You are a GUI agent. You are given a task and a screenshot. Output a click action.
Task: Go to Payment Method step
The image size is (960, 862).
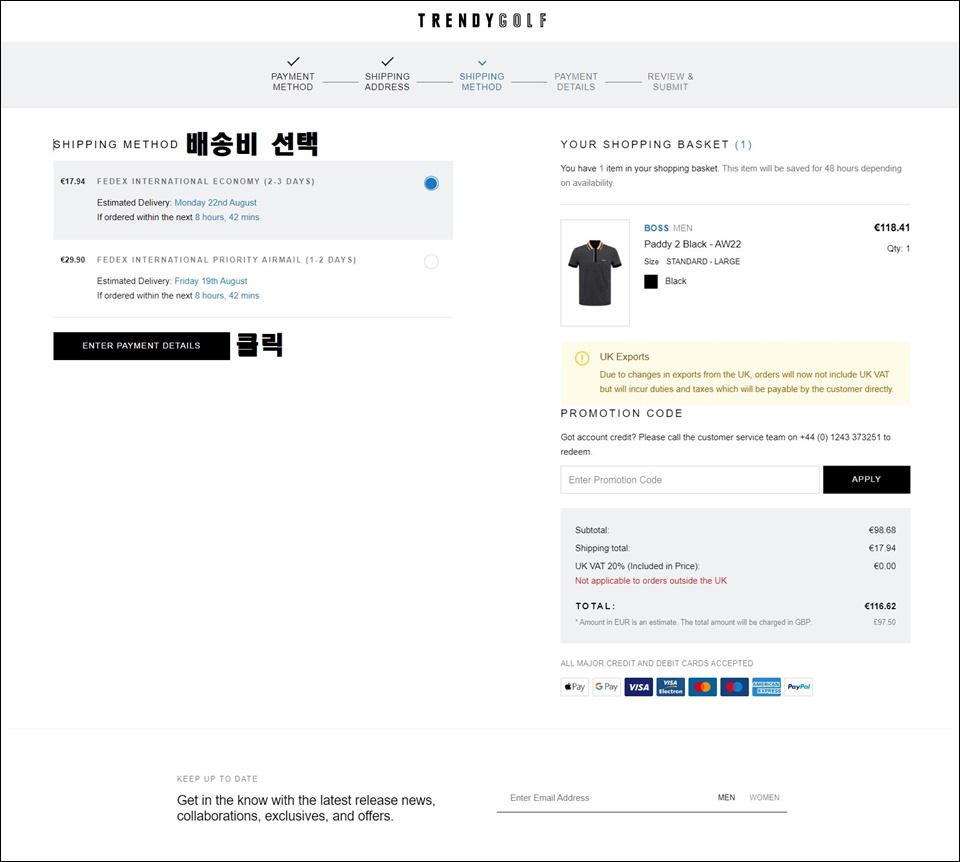293,81
